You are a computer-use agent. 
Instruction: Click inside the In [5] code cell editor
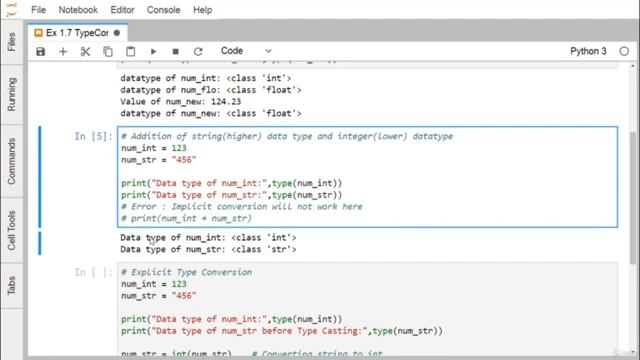point(367,177)
